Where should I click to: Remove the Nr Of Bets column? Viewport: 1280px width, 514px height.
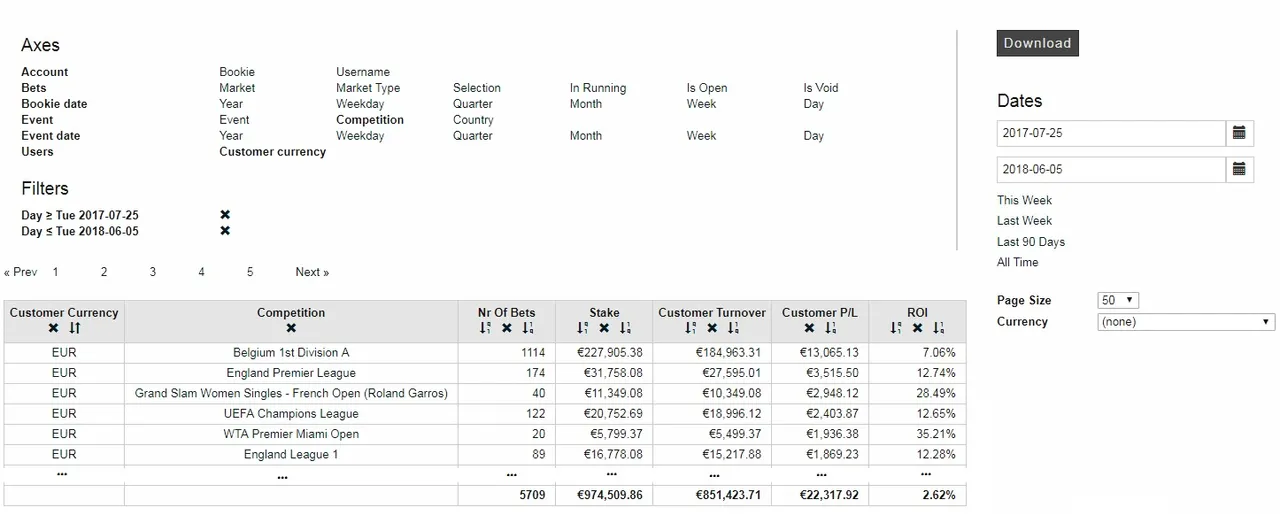(x=507, y=328)
